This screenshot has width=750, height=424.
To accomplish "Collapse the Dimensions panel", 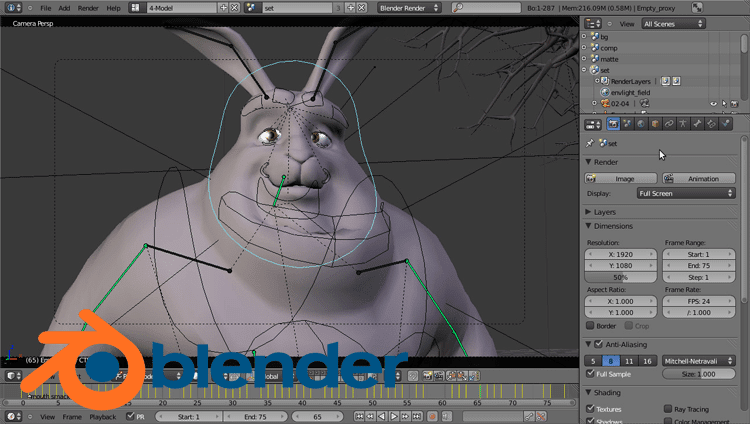I will [x=588, y=226].
